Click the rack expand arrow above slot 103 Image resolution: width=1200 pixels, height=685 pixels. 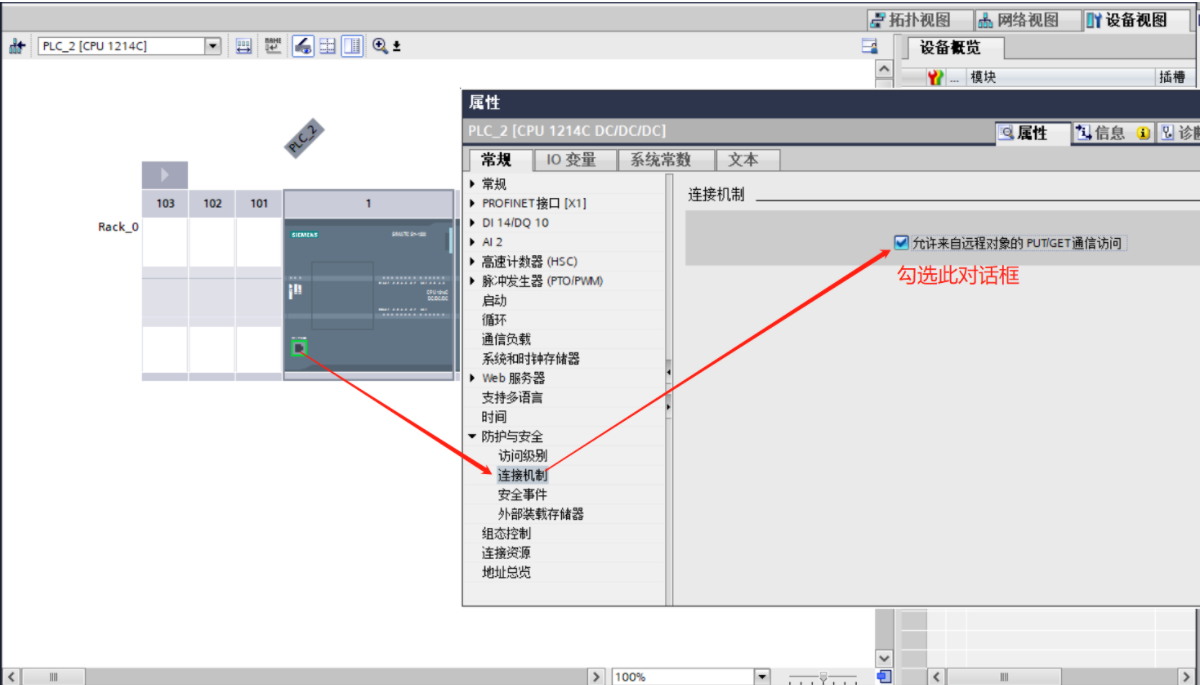[165, 175]
